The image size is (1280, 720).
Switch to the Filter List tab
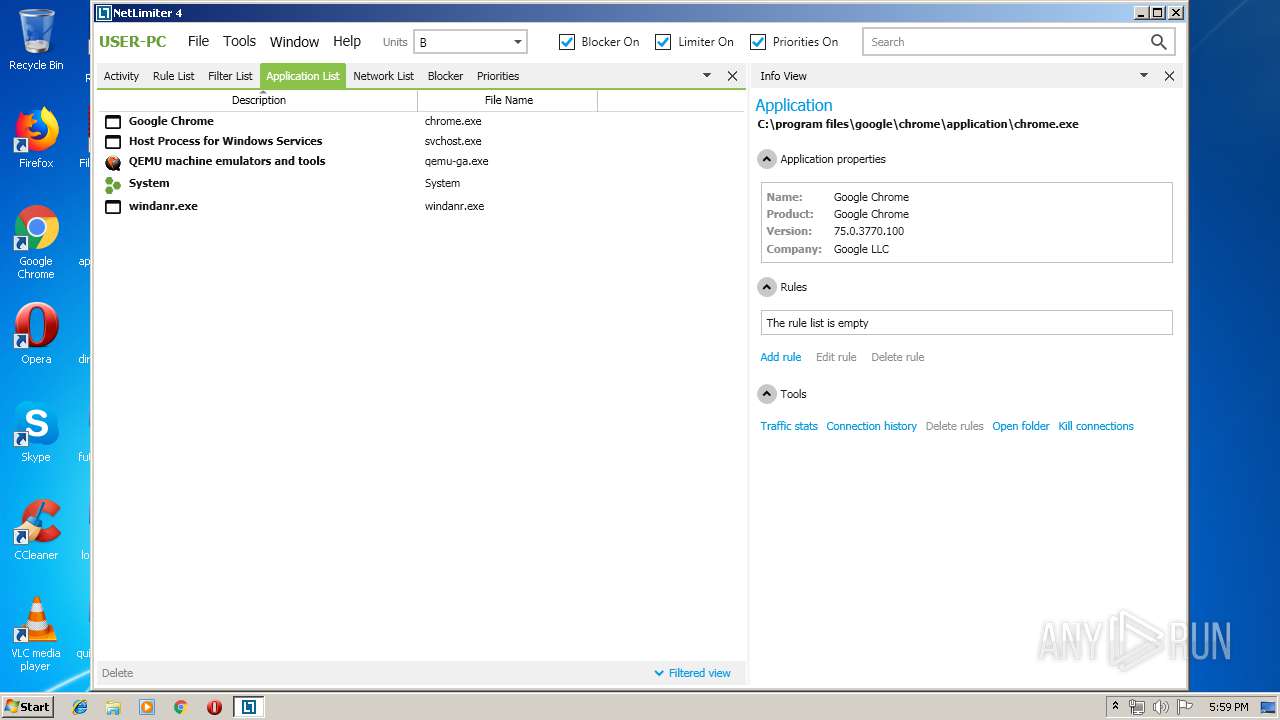coord(230,76)
